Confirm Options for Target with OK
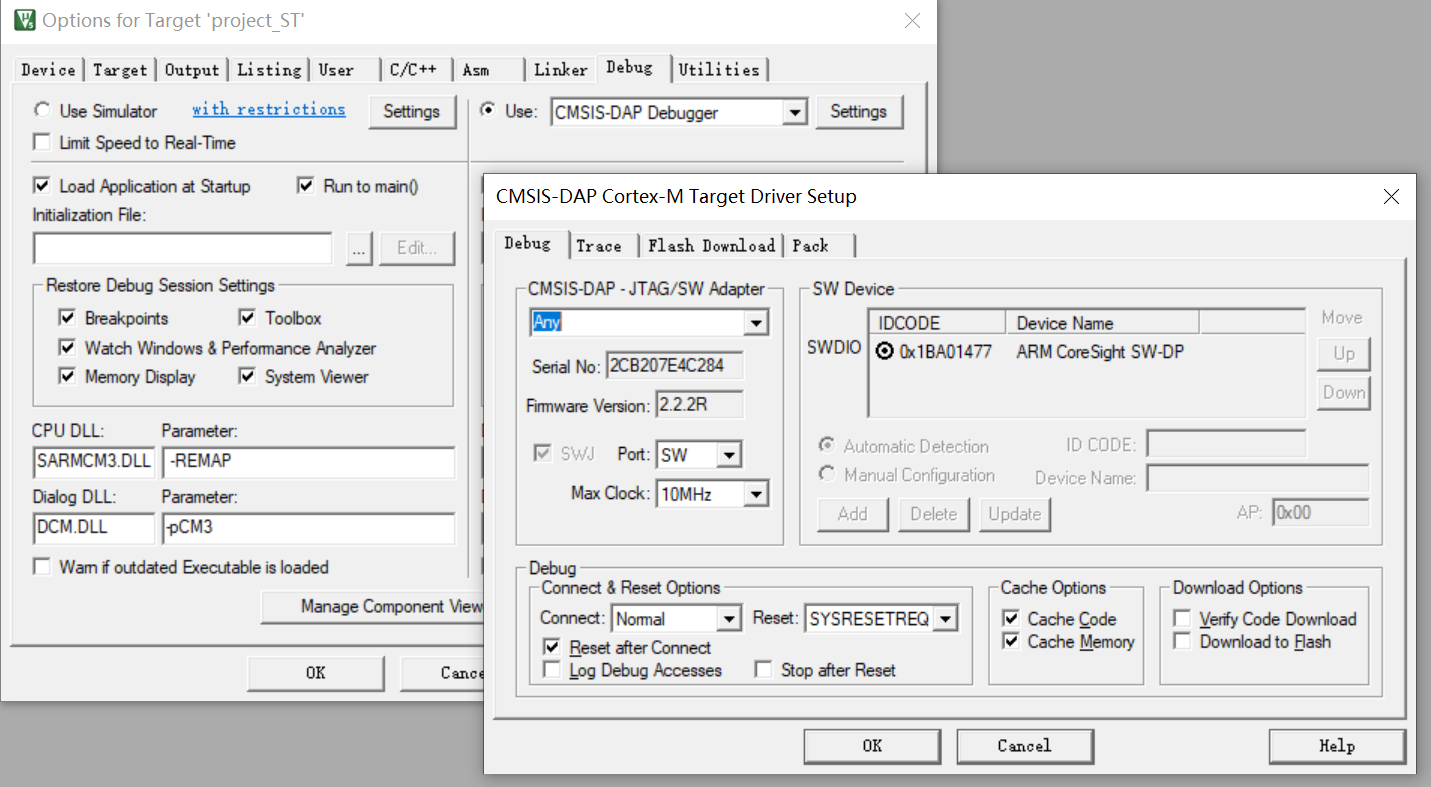 (x=316, y=673)
